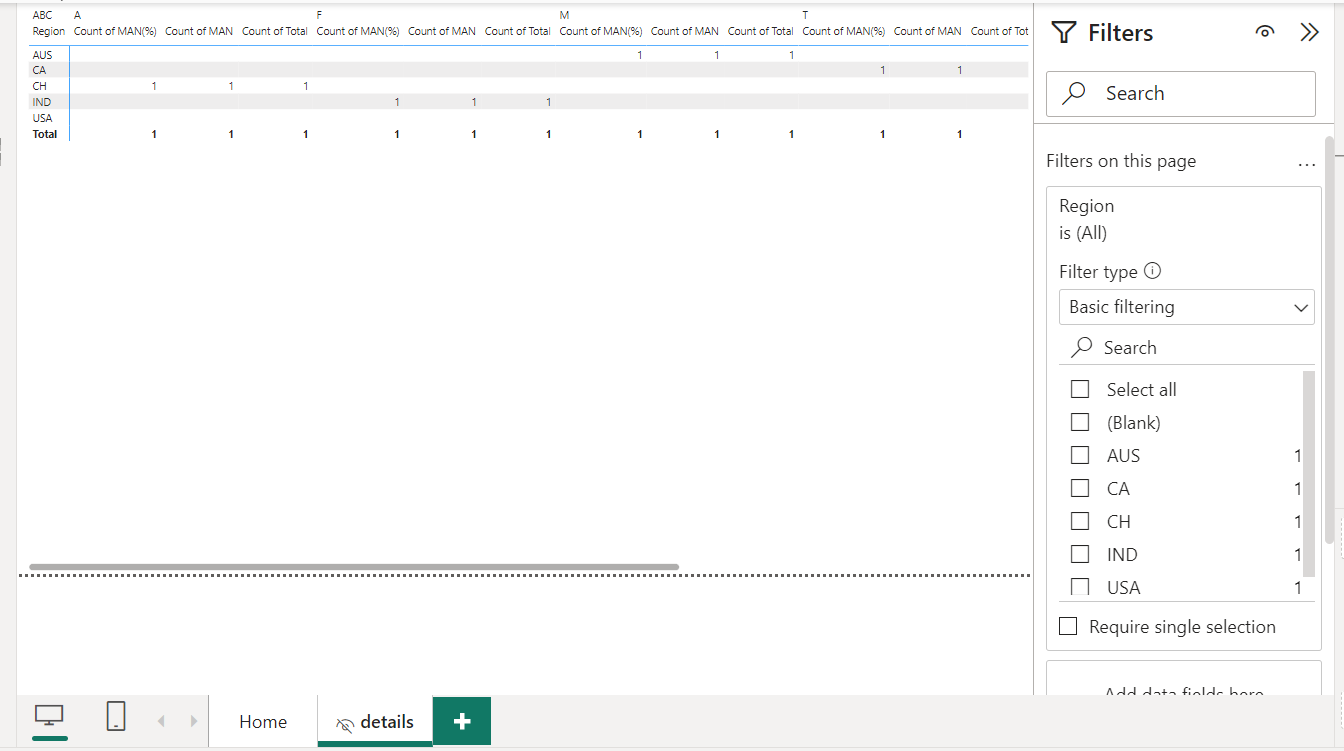
Task: Click the ABC header label in matrix
Action: 42,15
